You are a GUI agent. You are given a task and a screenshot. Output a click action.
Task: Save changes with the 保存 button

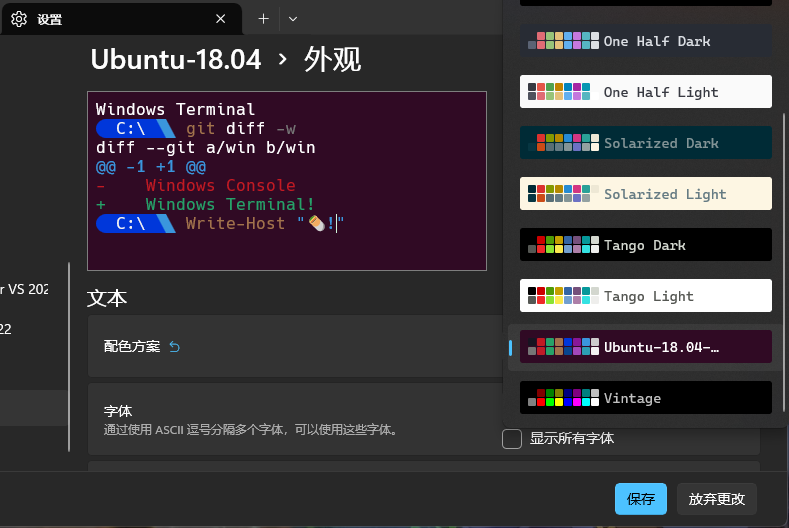pos(640,498)
